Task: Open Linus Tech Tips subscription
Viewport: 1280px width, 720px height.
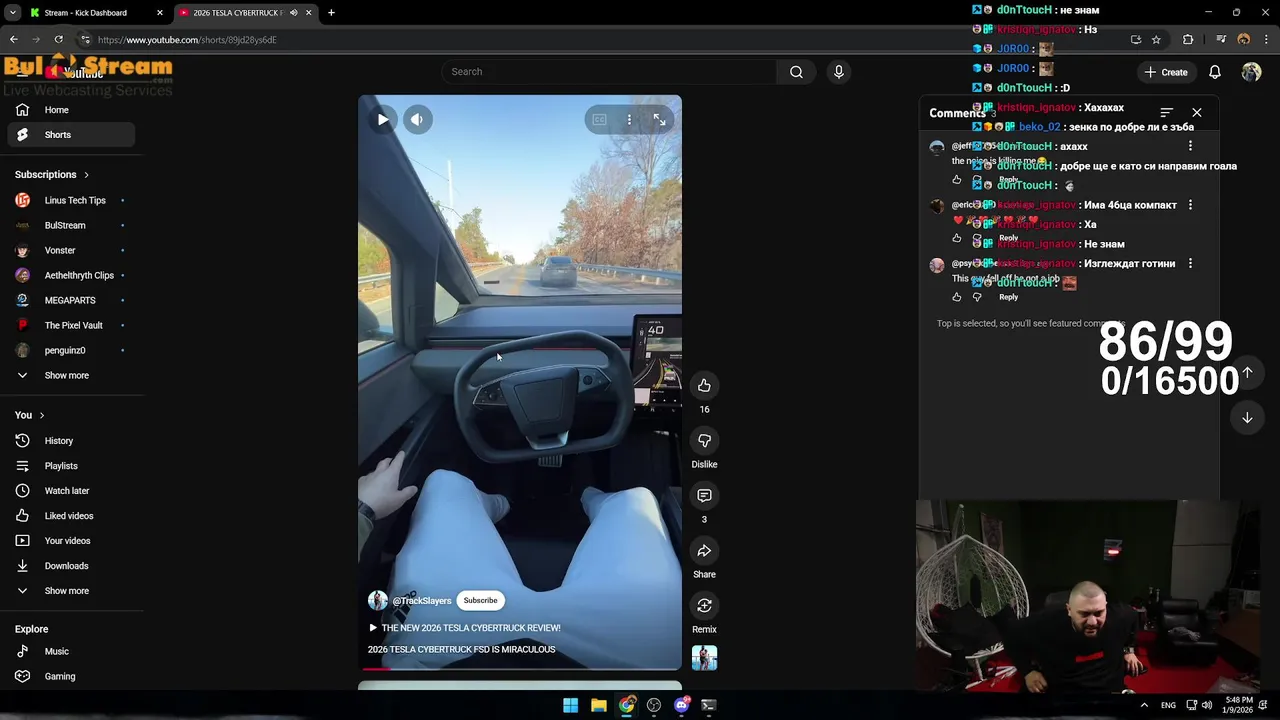Action: pyautogui.click(x=70, y=200)
